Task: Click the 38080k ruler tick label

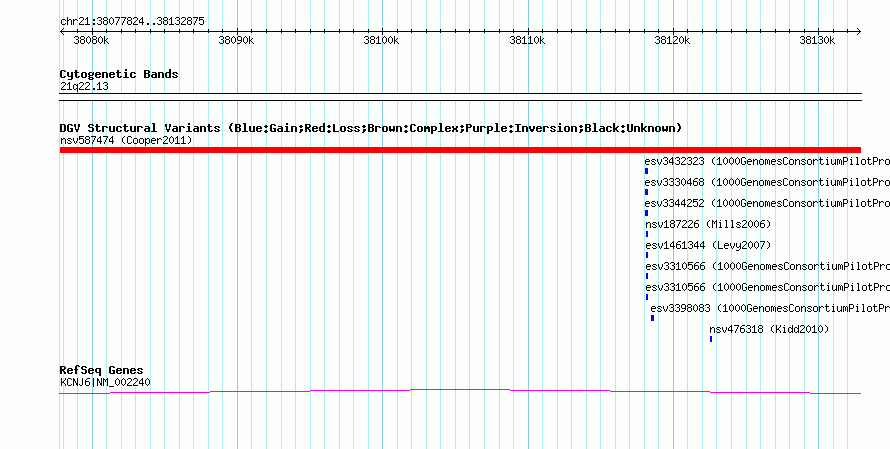Action: [x=91, y=40]
